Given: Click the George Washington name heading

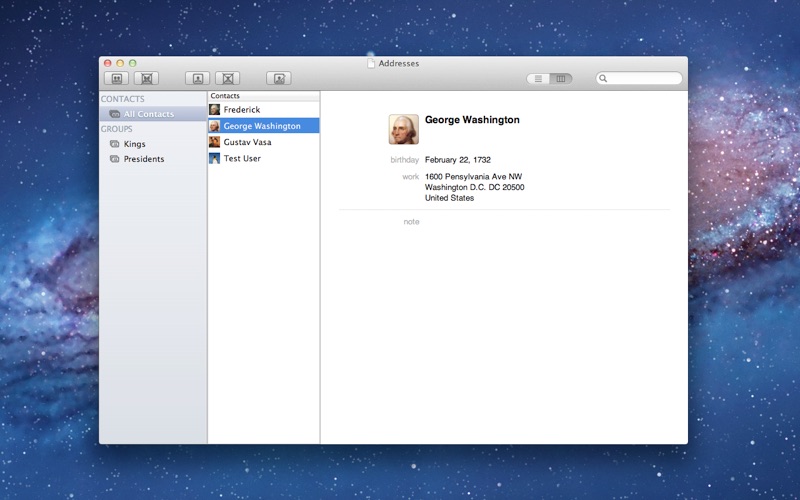Looking at the screenshot, I should click(472, 119).
